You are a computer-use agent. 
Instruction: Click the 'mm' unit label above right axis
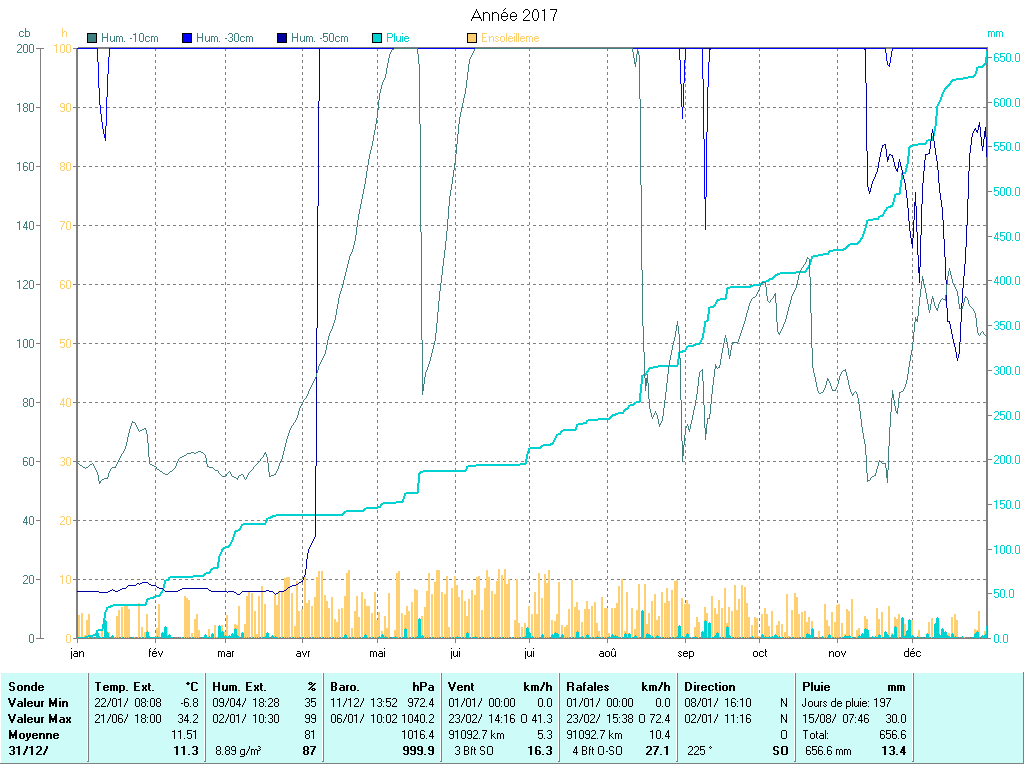(994, 33)
